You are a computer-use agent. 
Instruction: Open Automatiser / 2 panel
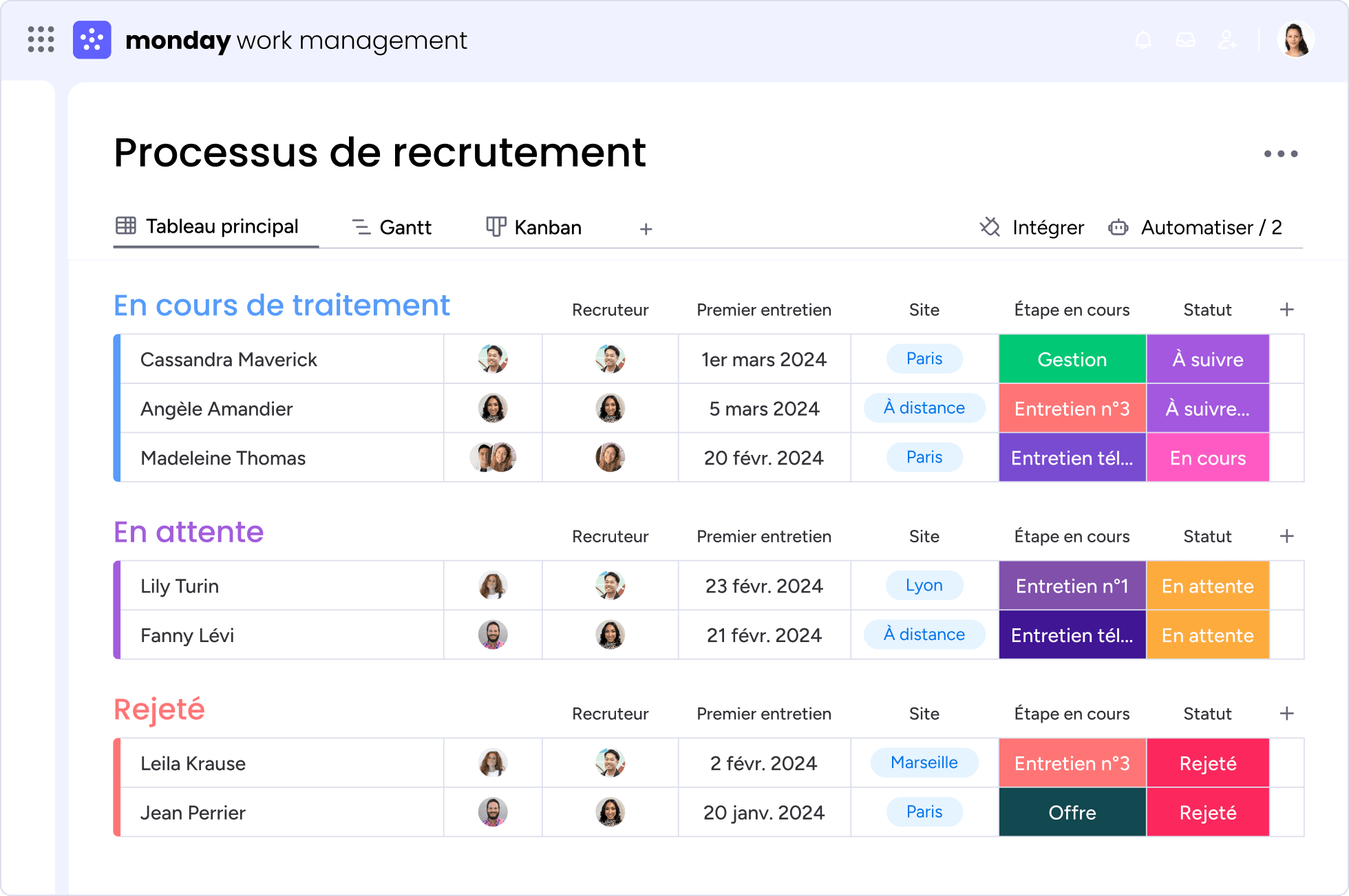[x=1195, y=227]
